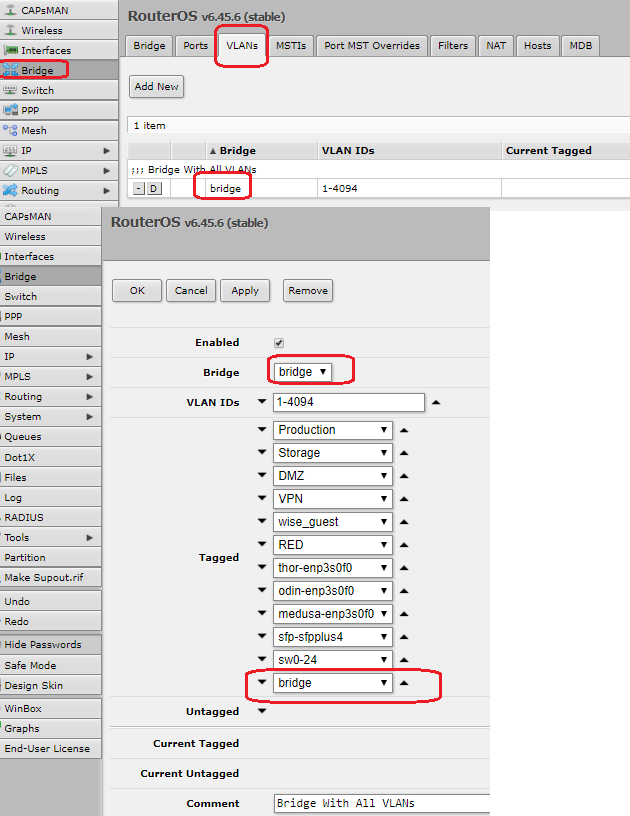Image resolution: width=630 pixels, height=816 pixels.
Task: Click the up arrow beside VLAN IDs field
Action: click(436, 402)
